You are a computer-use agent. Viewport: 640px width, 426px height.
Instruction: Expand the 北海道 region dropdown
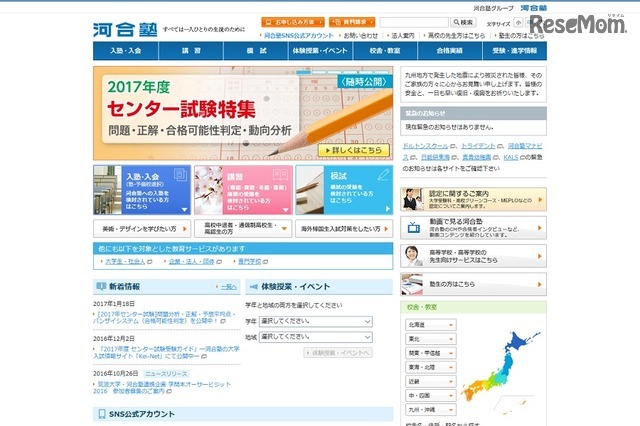[430, 325]
